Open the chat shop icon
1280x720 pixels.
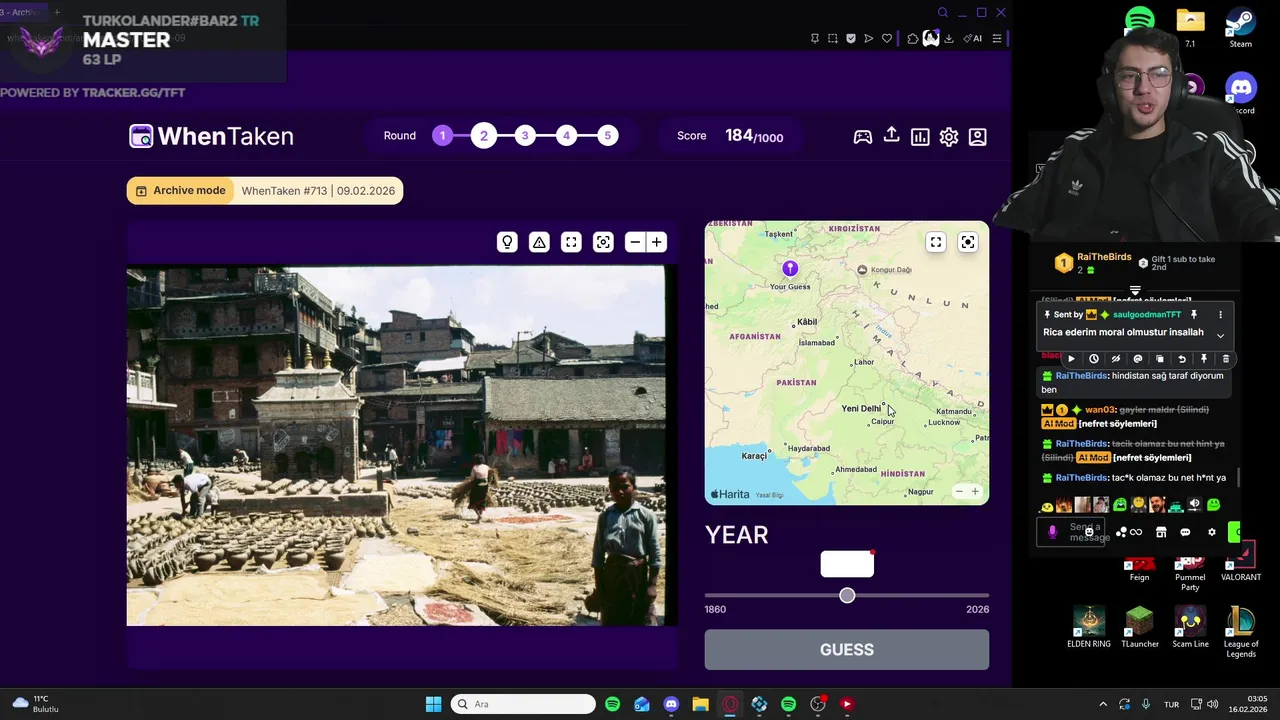1161,532
